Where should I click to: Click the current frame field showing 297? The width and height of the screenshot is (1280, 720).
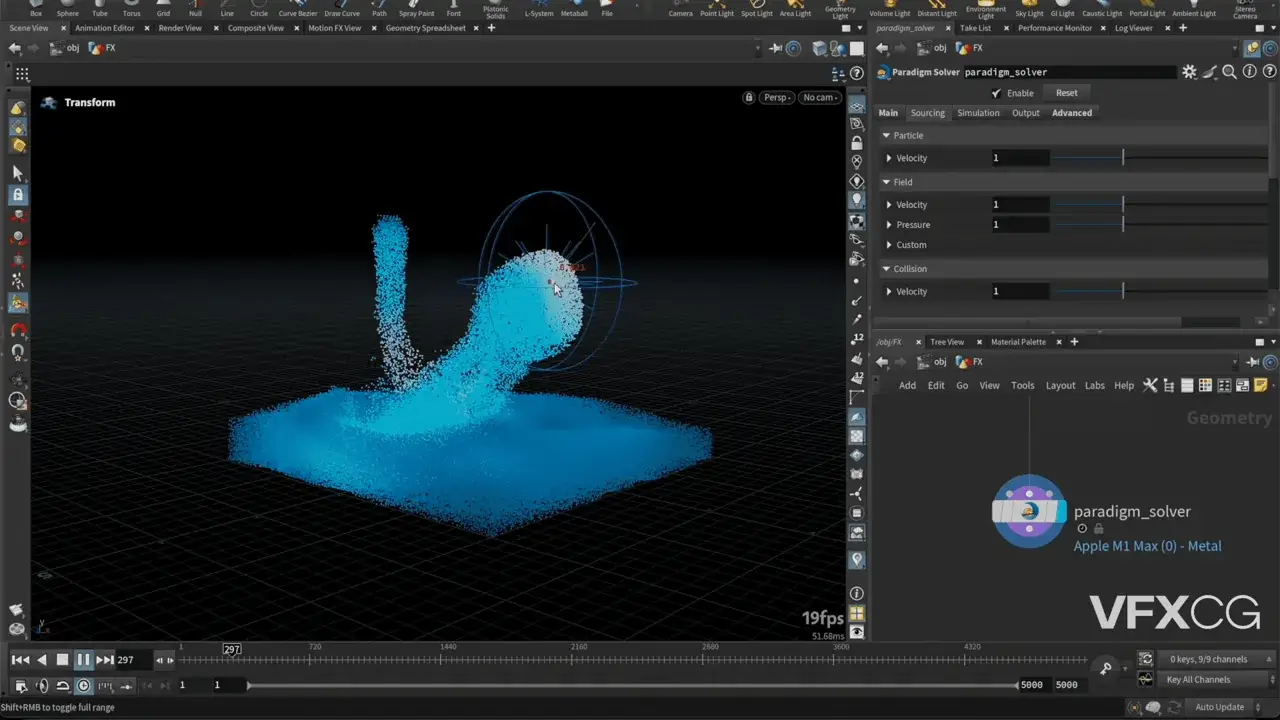[132, 660]
